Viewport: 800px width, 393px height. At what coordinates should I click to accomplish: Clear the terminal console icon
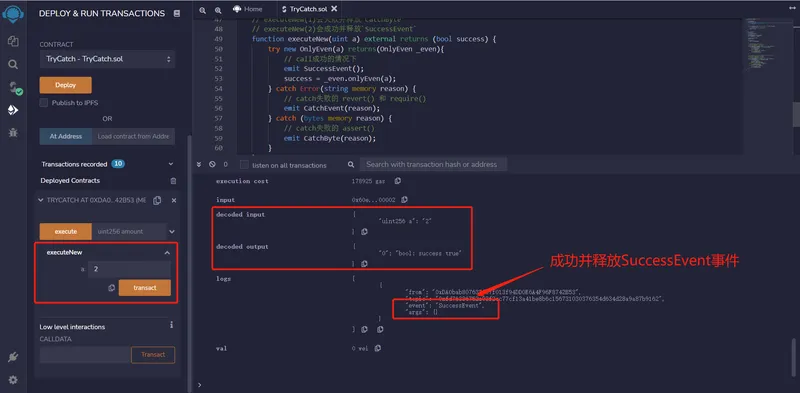212,164
